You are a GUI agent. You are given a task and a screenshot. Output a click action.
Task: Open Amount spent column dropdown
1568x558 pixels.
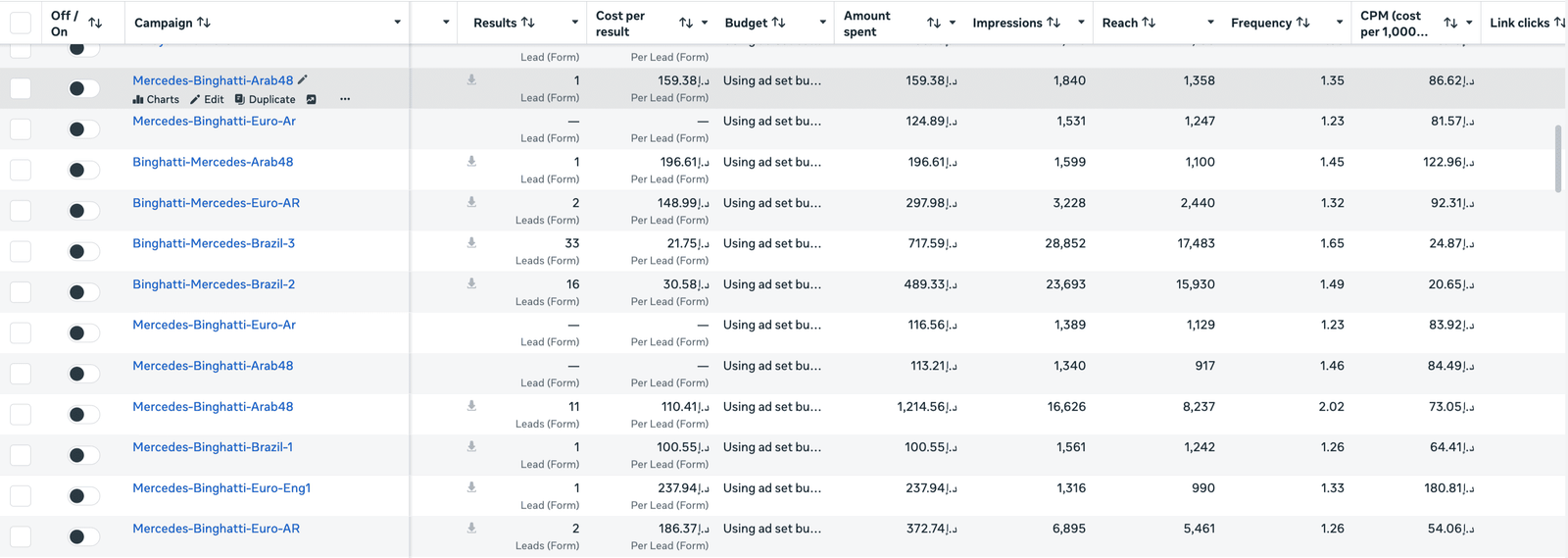tap(953, 23)
